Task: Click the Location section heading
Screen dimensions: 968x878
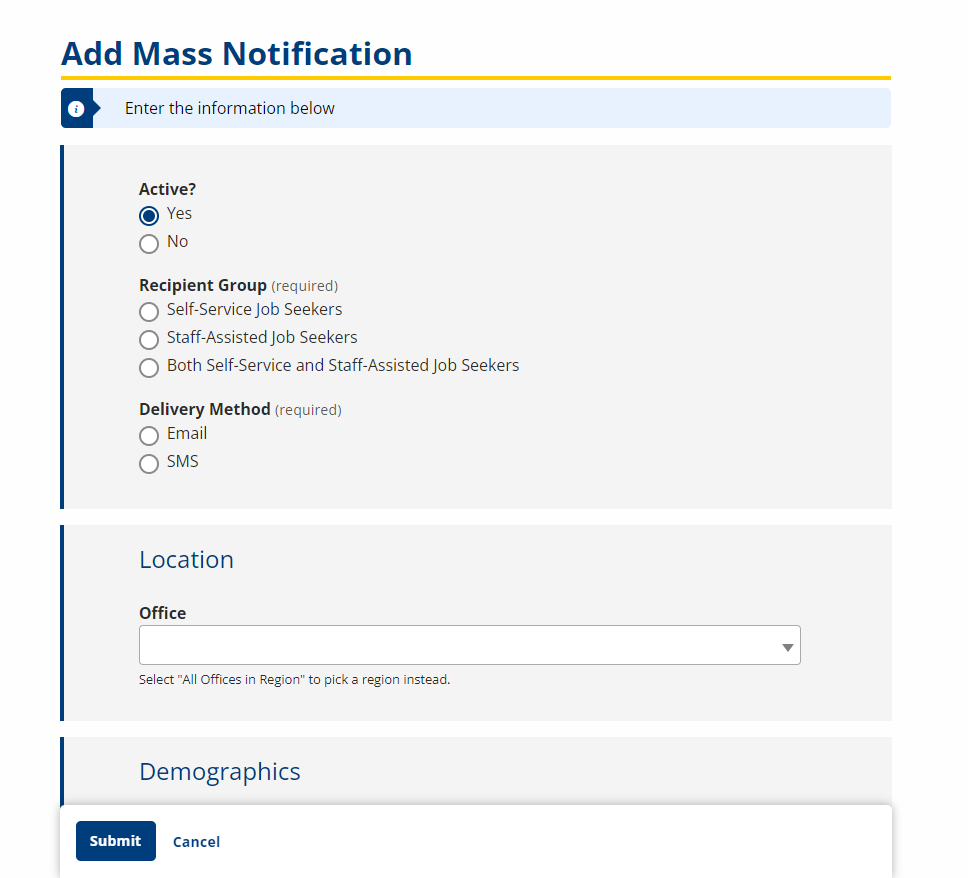Action: [x=186, y=559]
